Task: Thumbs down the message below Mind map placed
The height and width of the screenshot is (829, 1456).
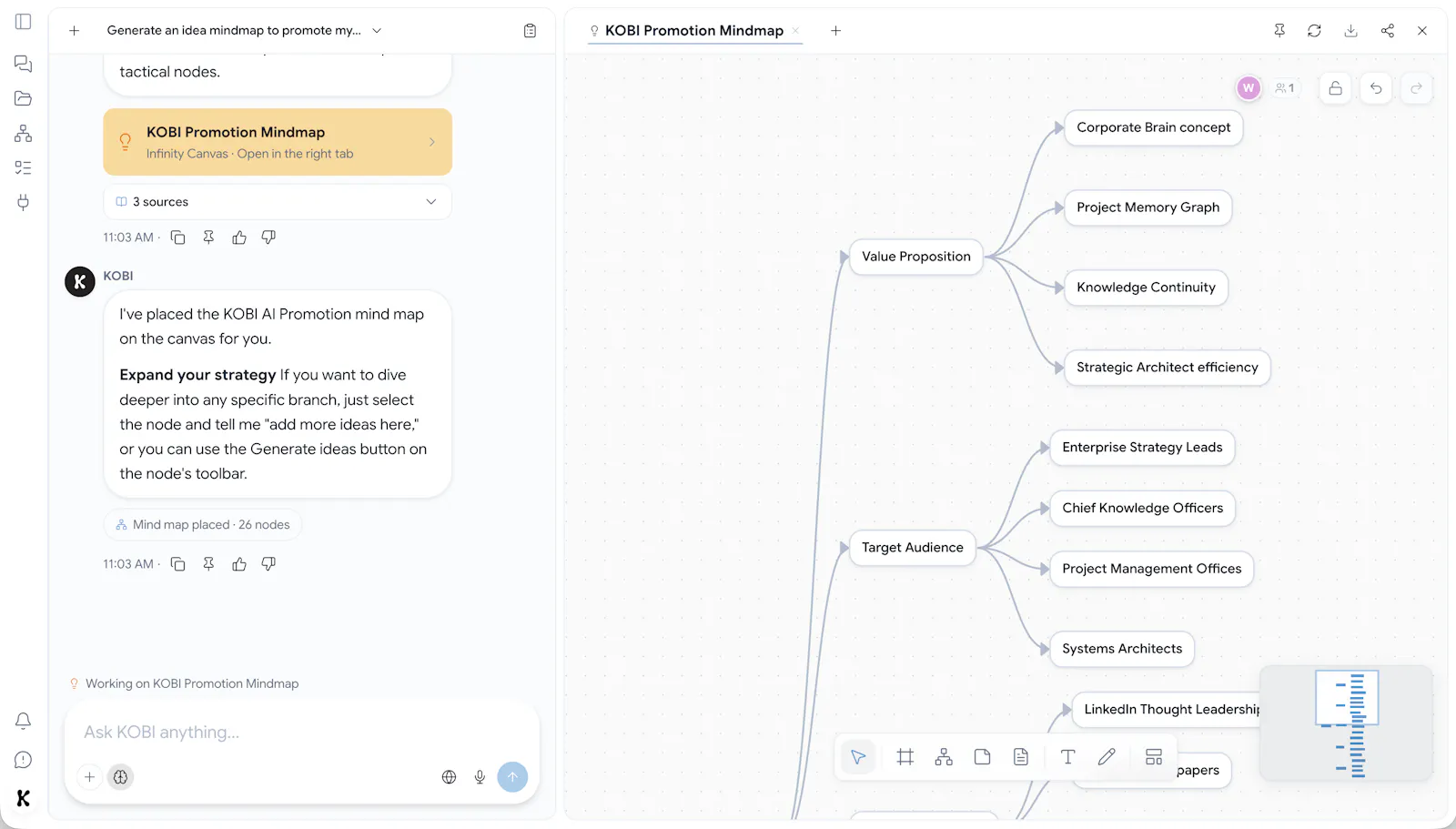Action: (268, 564)
